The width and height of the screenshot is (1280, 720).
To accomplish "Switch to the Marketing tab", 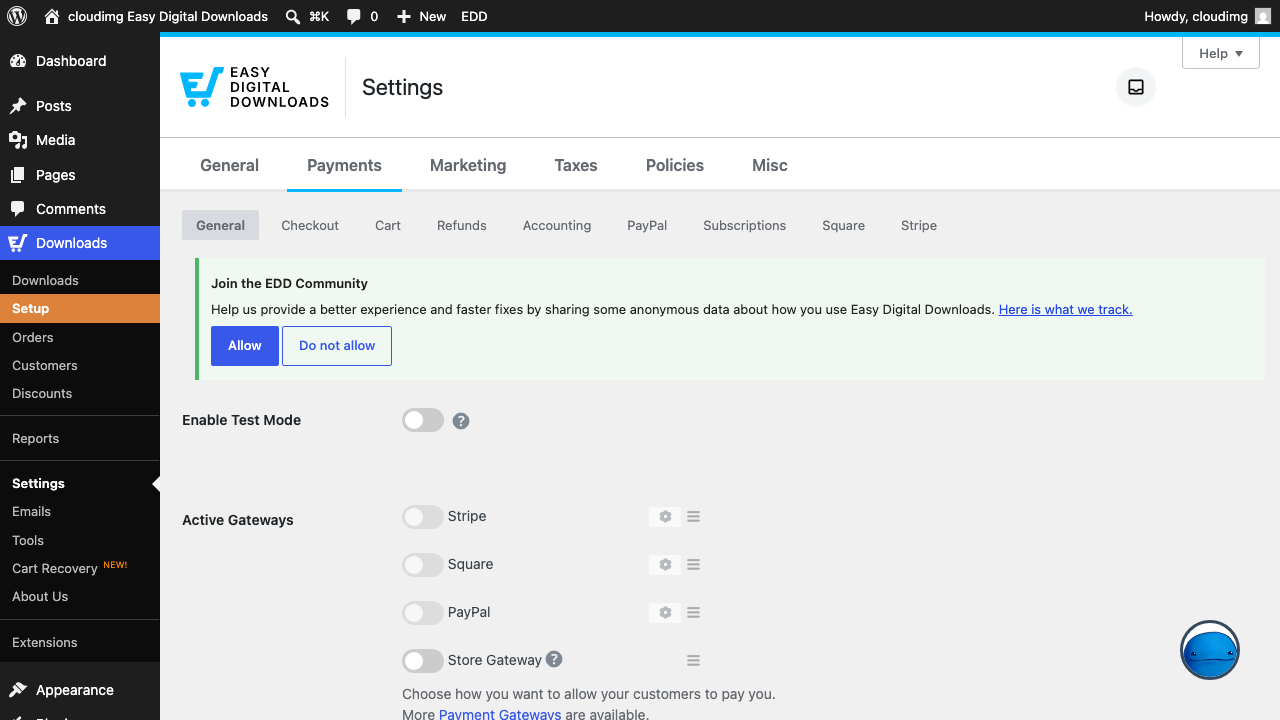I will point(468,165).
